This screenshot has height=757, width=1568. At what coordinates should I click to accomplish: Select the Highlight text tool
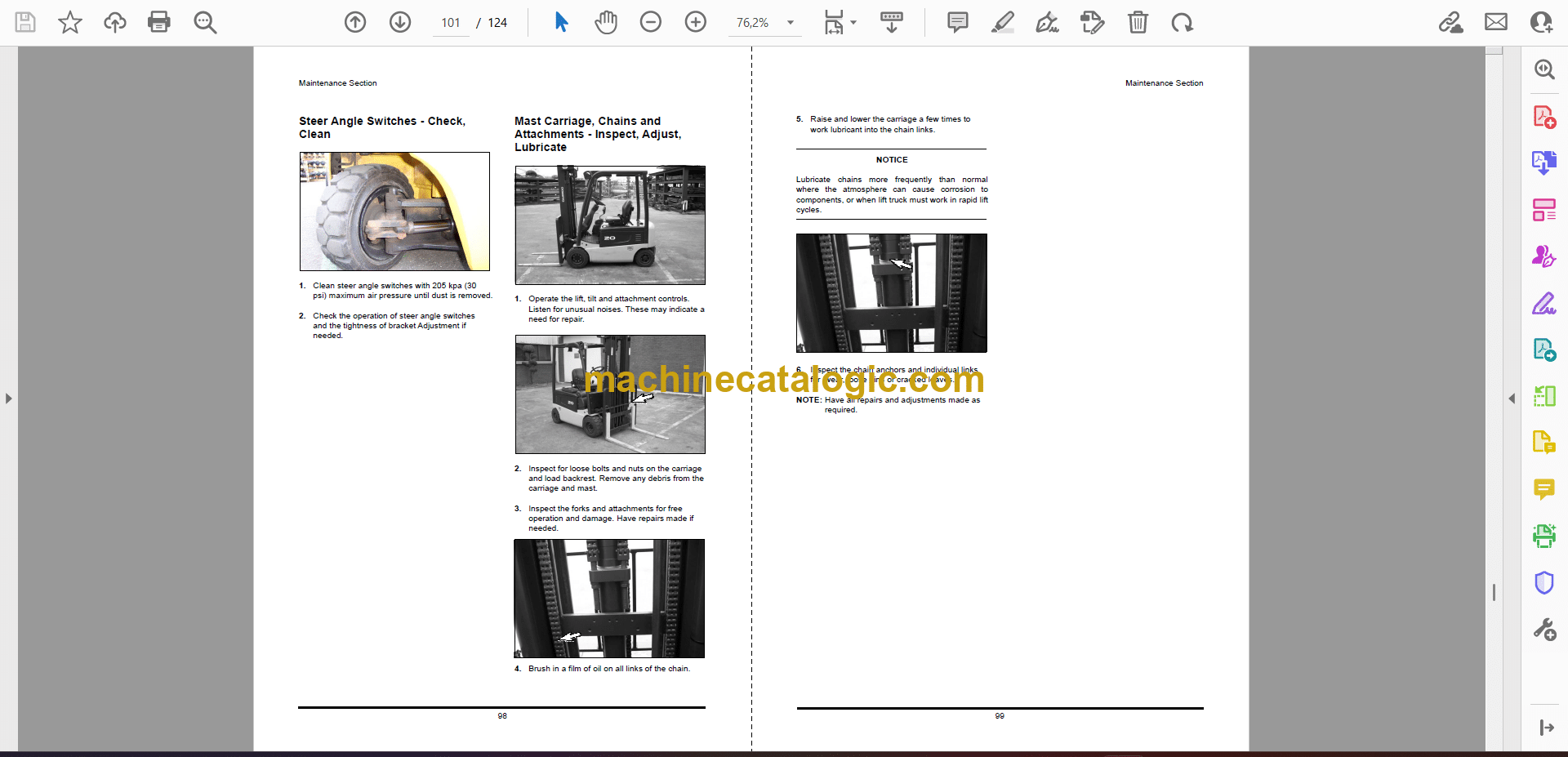tap(1002, 22)
